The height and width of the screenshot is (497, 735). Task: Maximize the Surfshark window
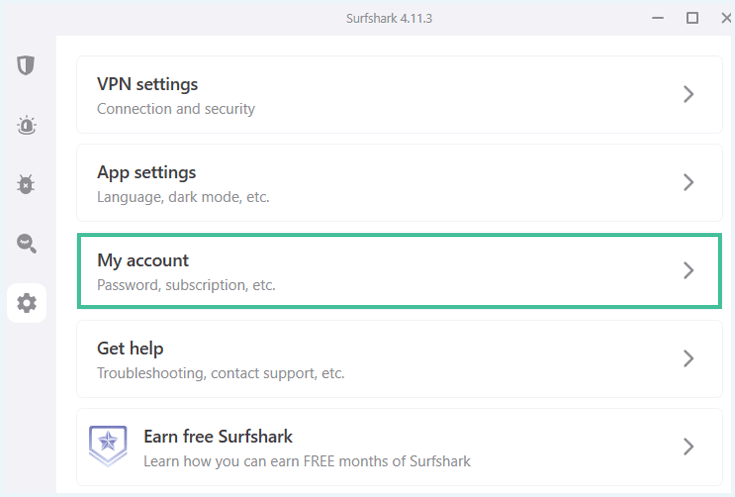click(692, 18)
